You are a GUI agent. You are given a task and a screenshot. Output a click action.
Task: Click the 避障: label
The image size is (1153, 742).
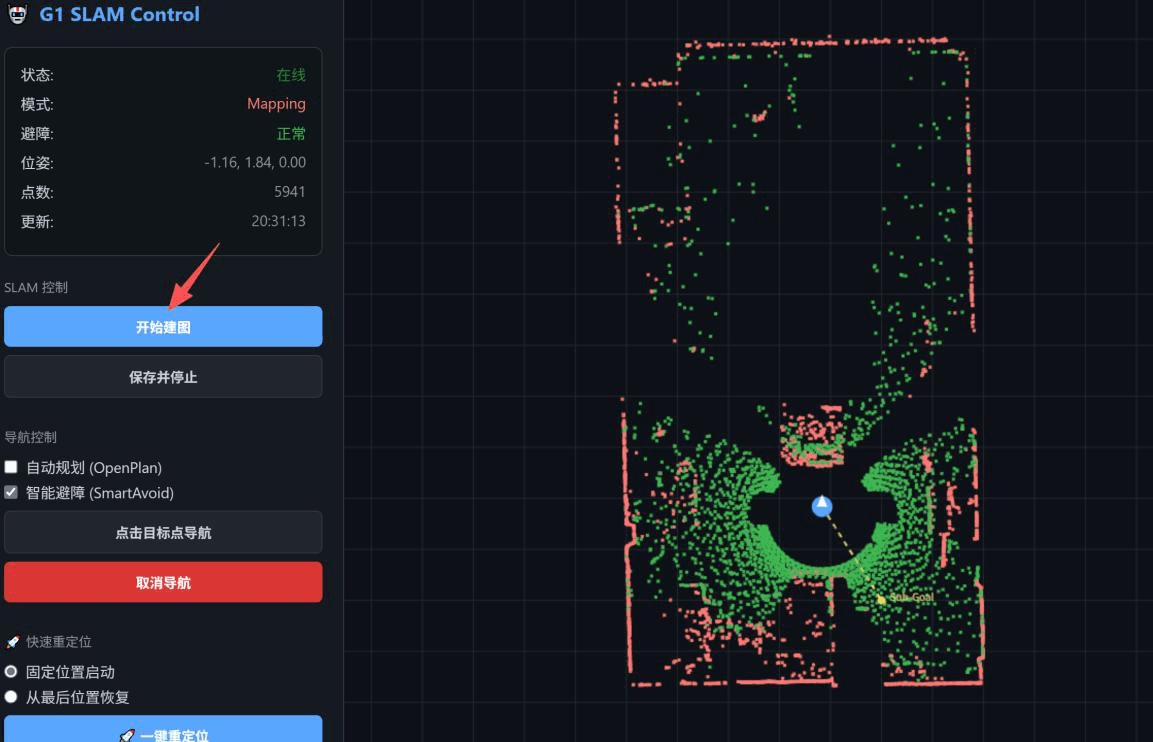tap(37, 134)
